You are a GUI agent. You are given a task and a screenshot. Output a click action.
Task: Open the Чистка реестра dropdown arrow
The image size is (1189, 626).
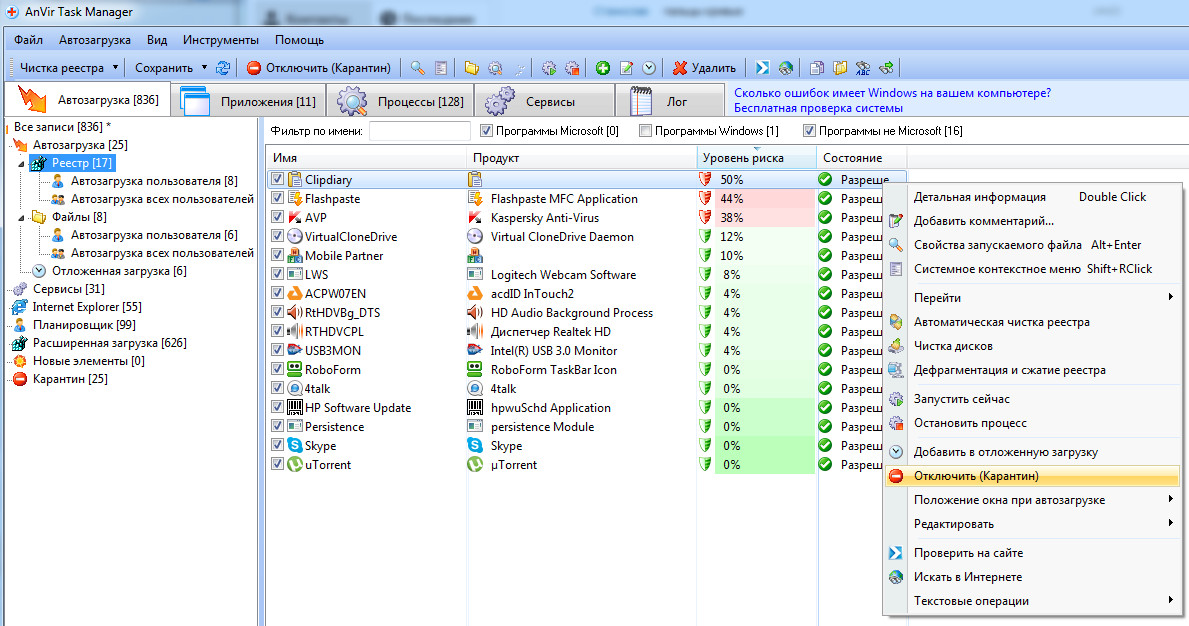pos(116,68)
